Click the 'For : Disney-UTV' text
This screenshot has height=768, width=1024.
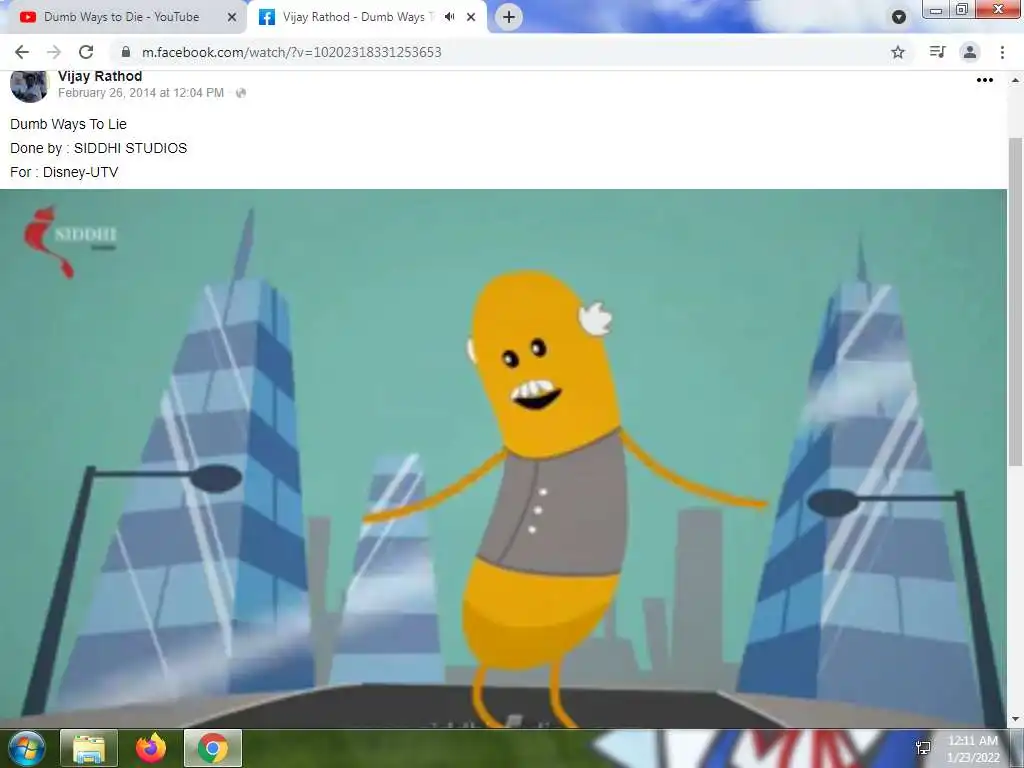(64, 172)
